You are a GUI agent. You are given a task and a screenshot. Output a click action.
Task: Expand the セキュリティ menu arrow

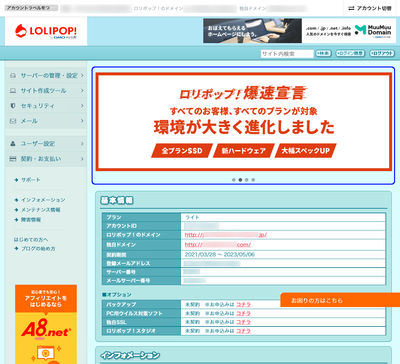tap(82, 106)
